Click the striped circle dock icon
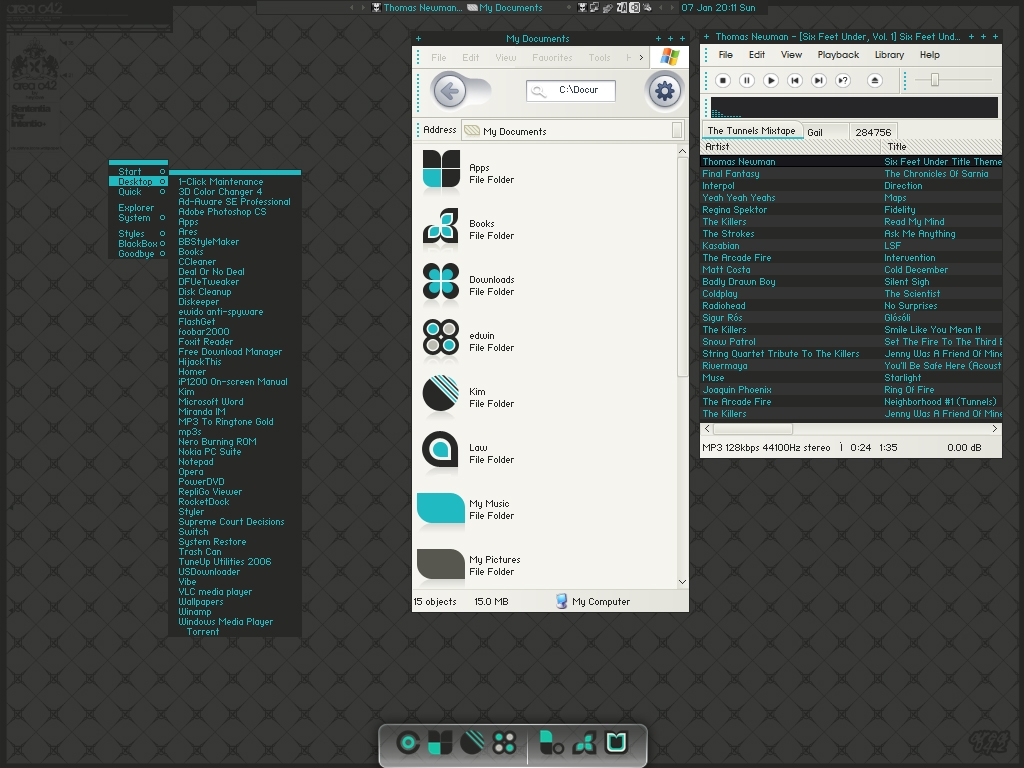 (472, 743)
